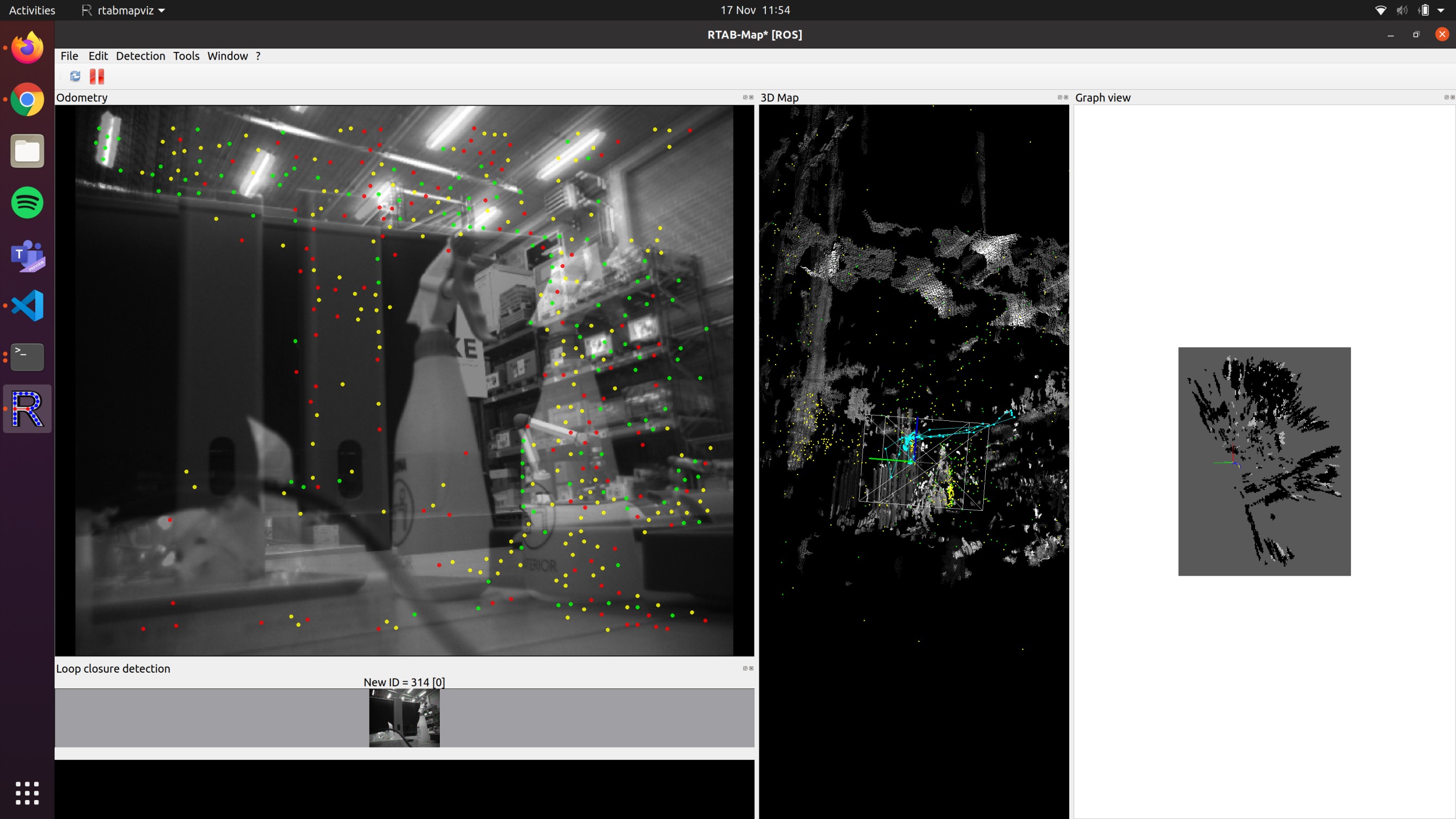Viewport: 1456px width, 819px height.
Task: Select the loop closure image thumbnail
Action: [404, 718]
